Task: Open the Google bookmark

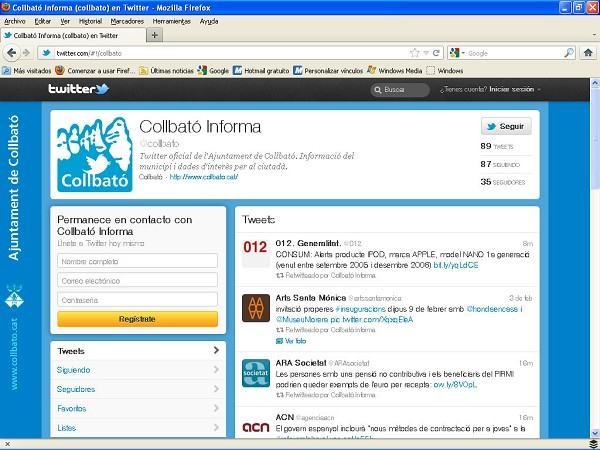Action: click(213, 71)
